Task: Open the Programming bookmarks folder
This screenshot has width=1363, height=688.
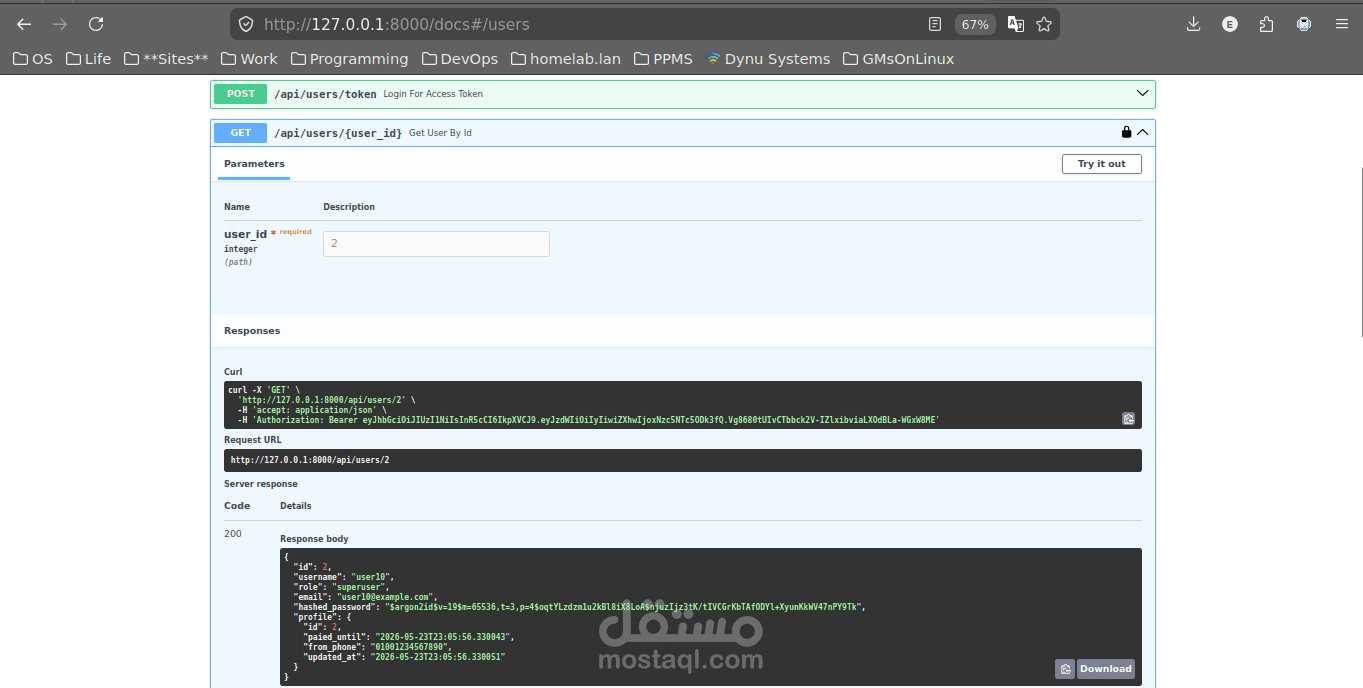Action: (x=349, y=59)
